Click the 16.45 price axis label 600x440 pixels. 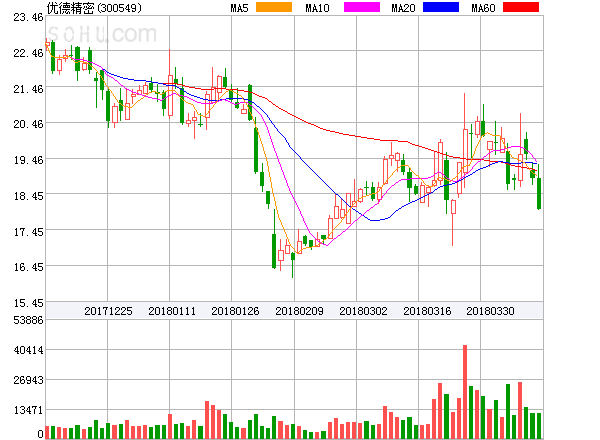(28, 267)
